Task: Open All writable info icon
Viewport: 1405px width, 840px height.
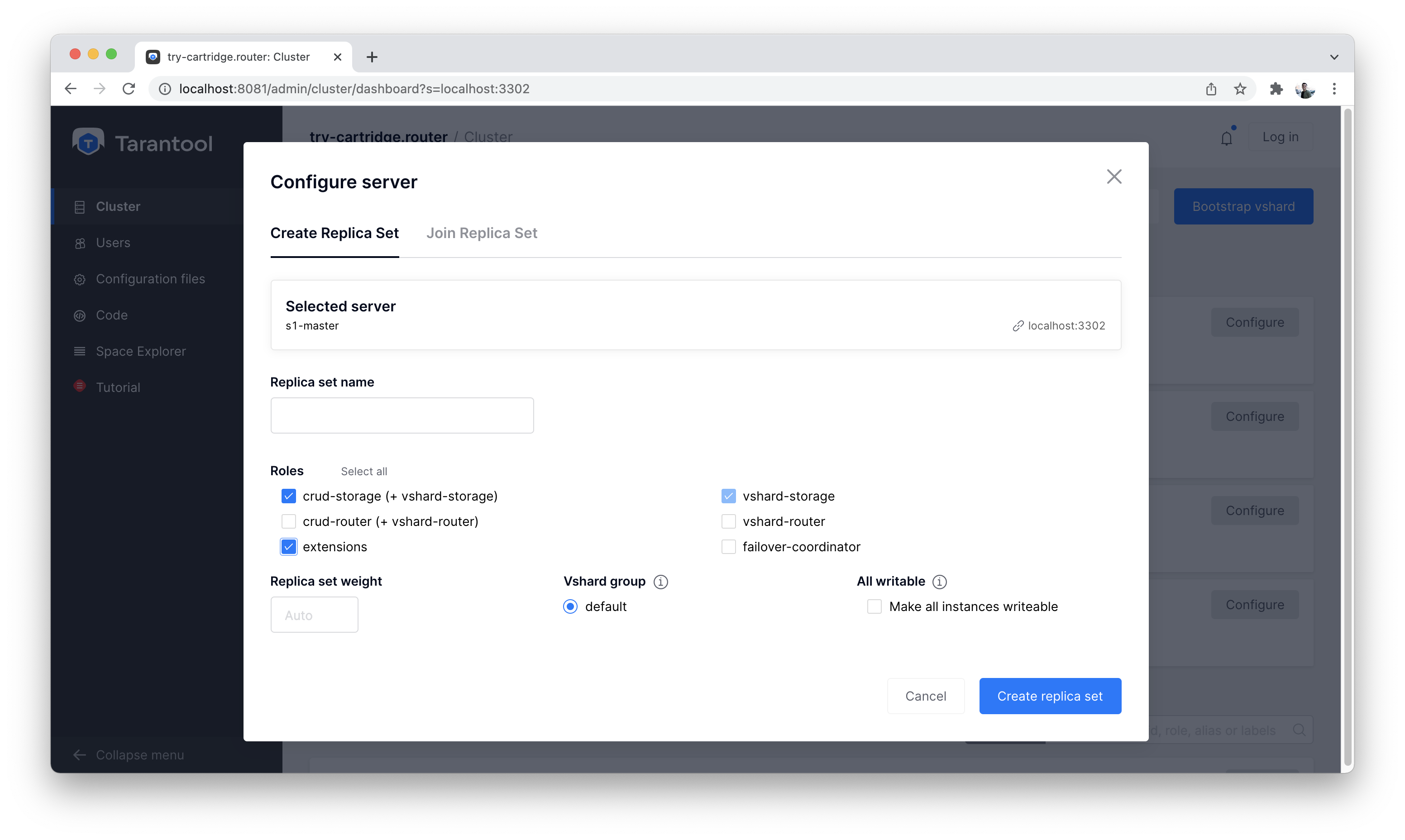Action: point(940,582)
